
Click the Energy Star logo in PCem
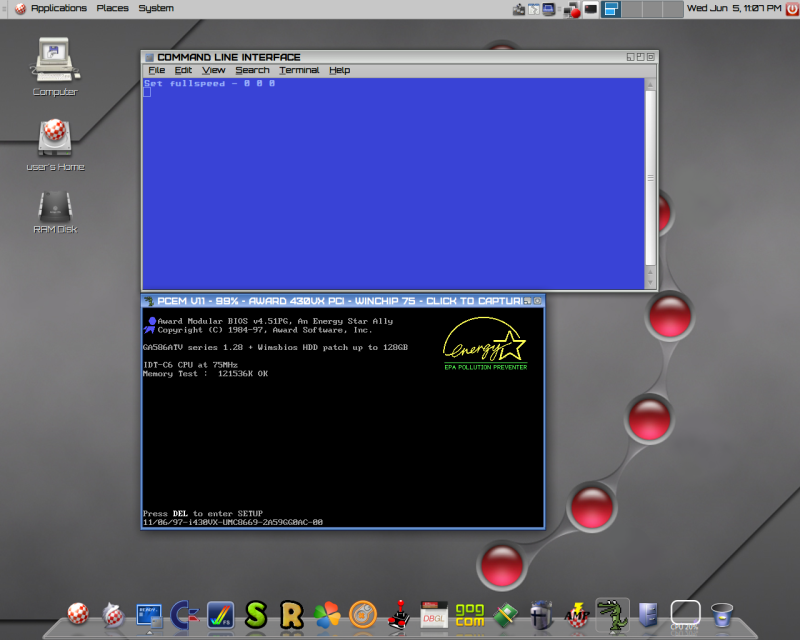pos(485,343)
